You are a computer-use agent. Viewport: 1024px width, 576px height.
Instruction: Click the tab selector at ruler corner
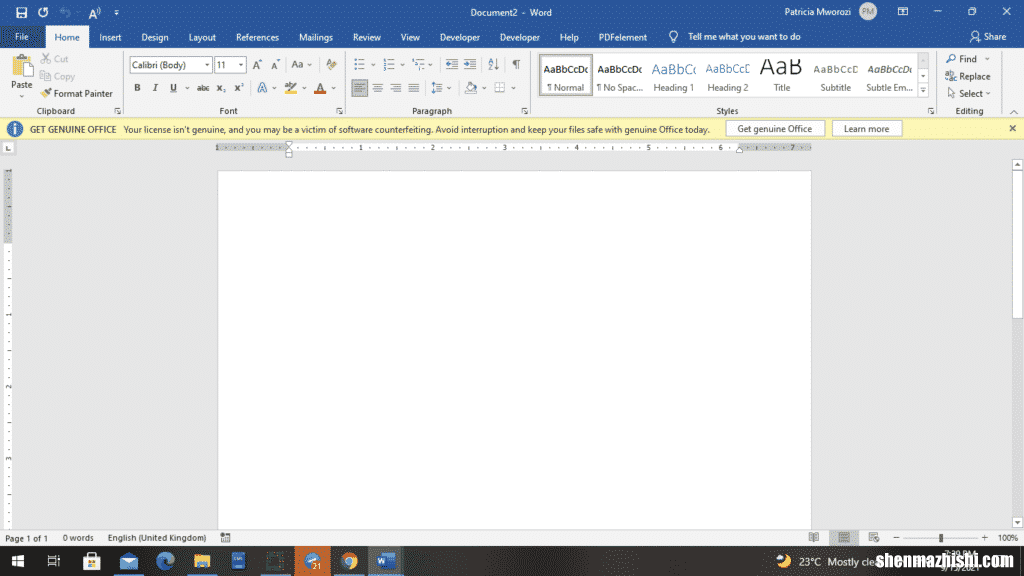(x=8, y=148)
